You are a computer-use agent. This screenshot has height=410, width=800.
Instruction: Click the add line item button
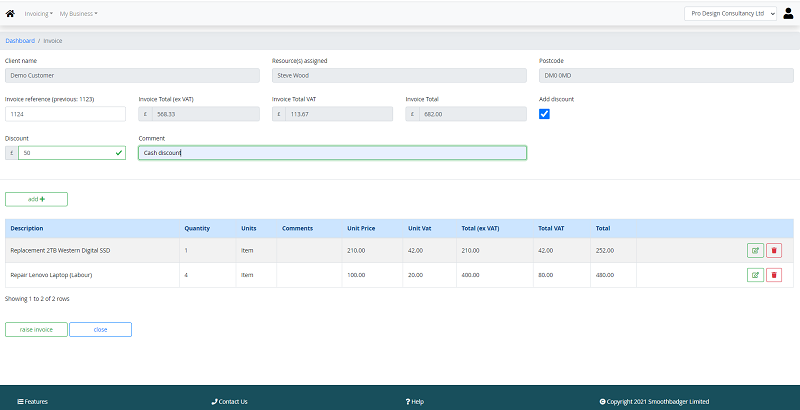pos(36,199)
